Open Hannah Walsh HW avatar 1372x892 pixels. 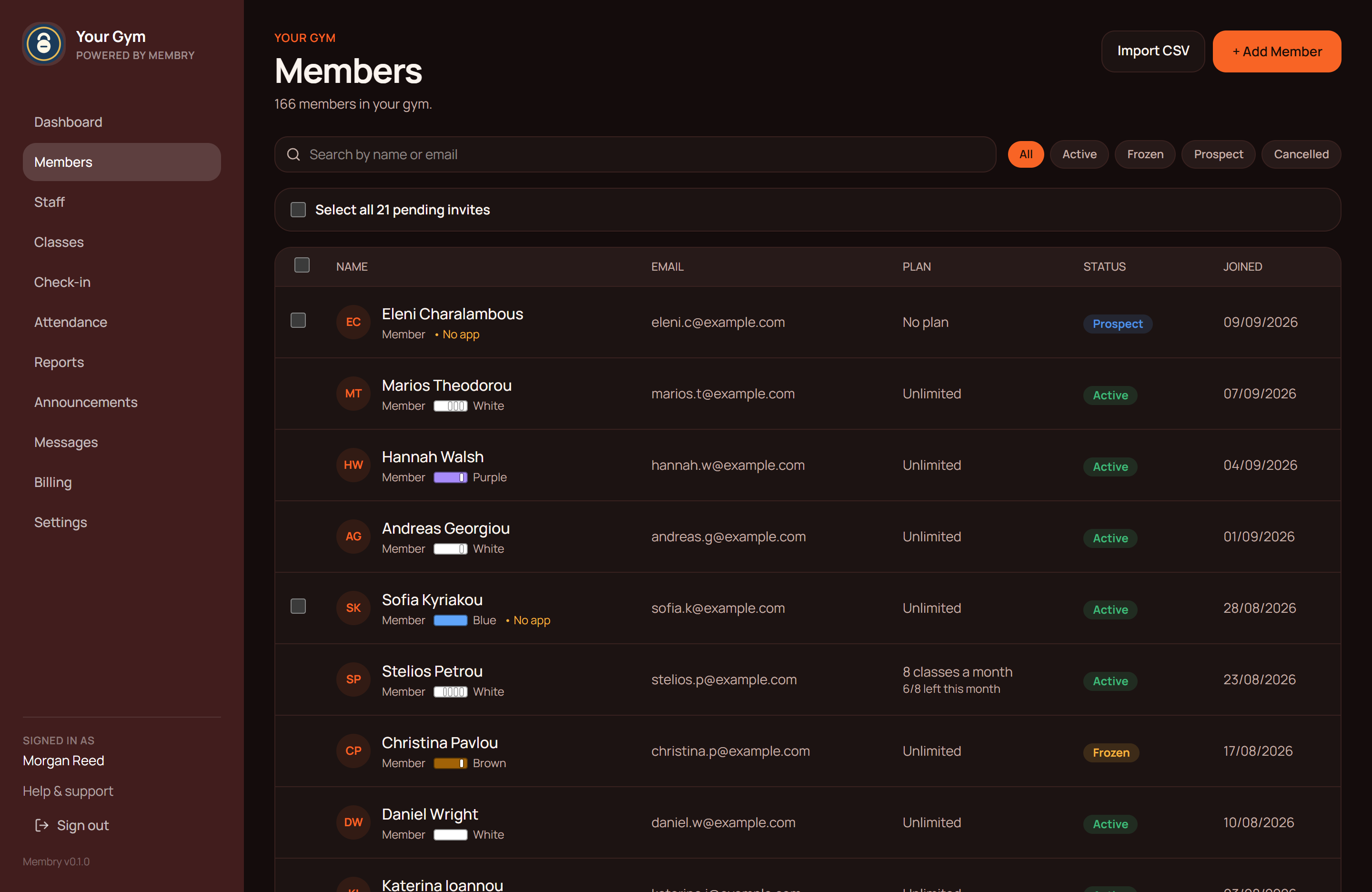click(x=353, y=466)
